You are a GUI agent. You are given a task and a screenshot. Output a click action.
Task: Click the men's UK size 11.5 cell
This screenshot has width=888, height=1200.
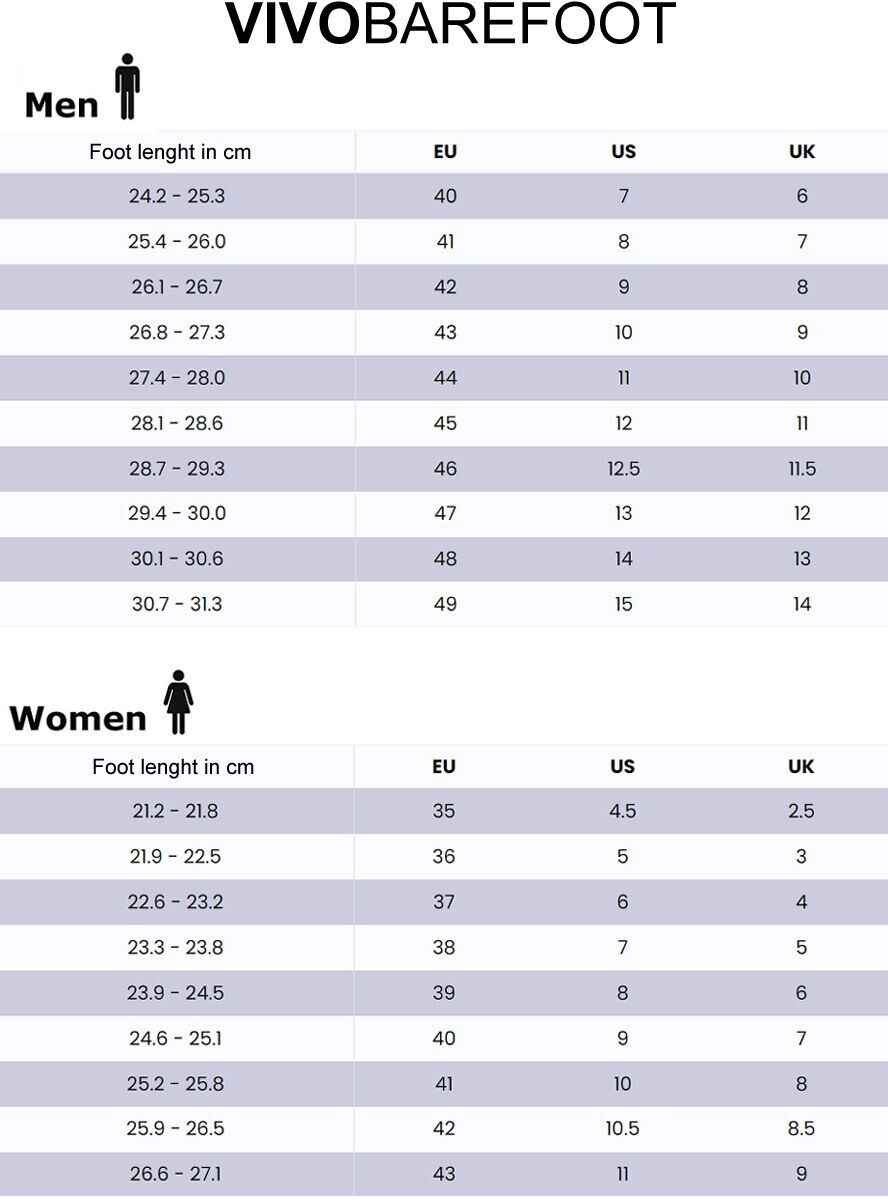tap(802, 468)
